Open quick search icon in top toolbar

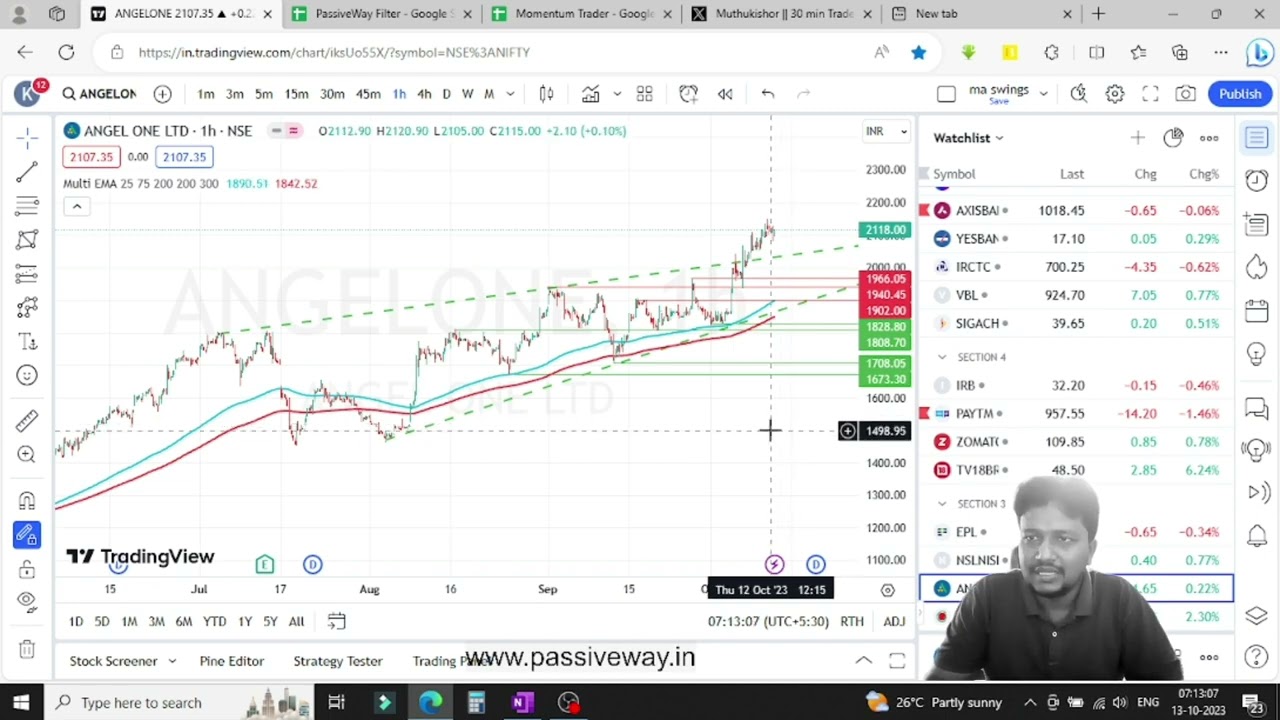pos(1078,94)
